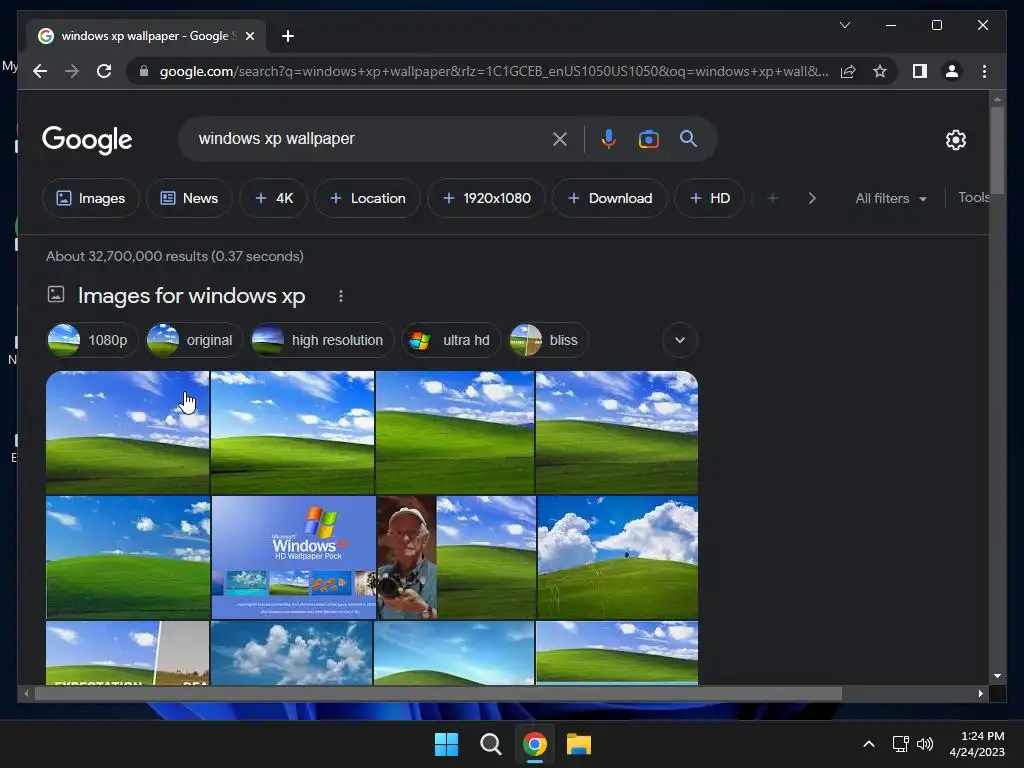Add the HD filter chip
1024x768 pixels.
point(709,198)
